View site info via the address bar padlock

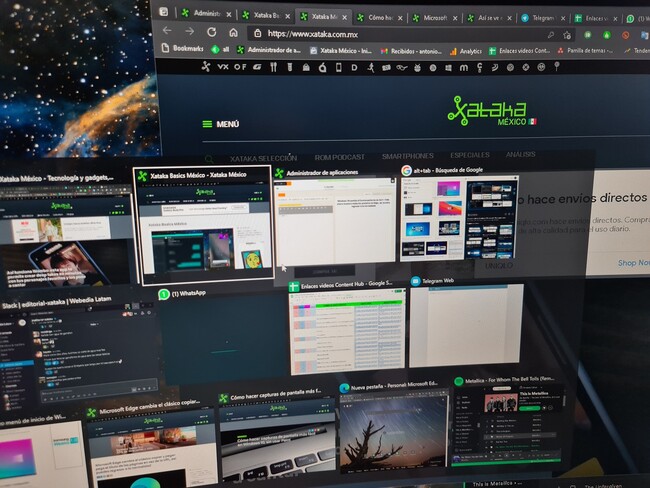click(x=257, y=33)
